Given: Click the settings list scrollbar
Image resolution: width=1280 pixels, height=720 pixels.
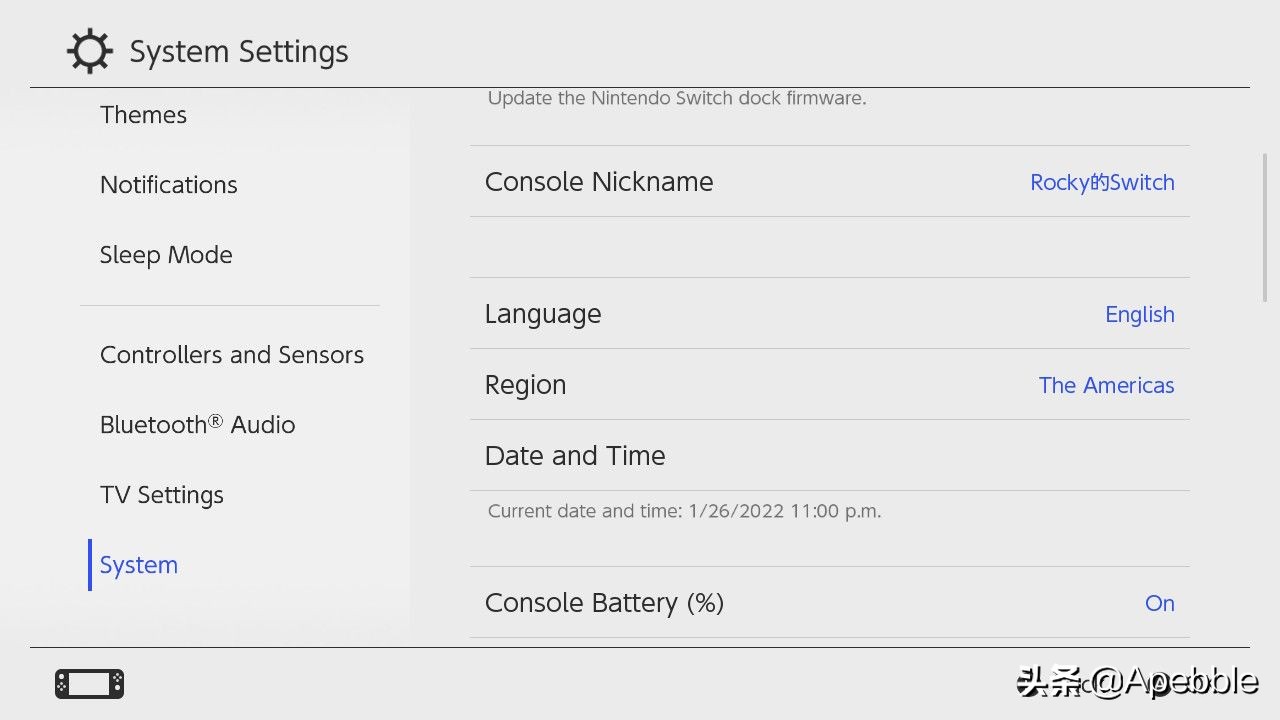Looking at the screenshot, I should coord(1265,227).
